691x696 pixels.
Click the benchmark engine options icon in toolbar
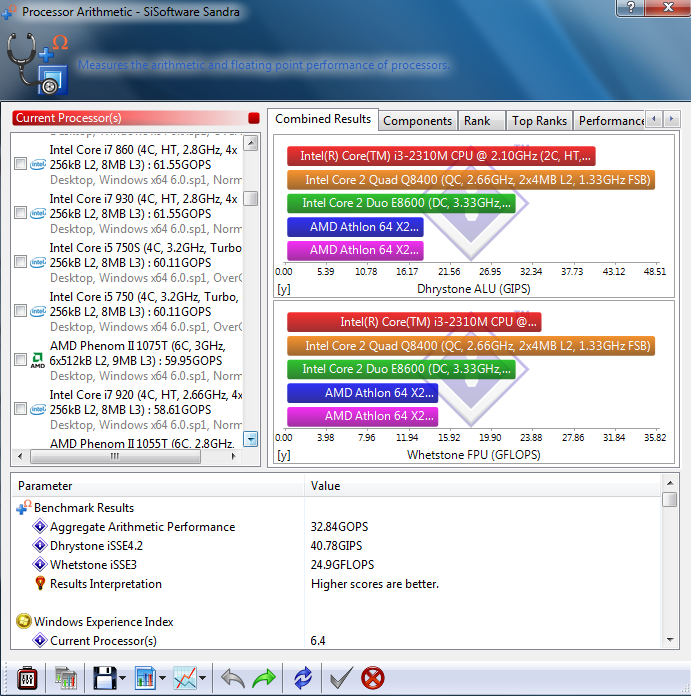point(27,678)
